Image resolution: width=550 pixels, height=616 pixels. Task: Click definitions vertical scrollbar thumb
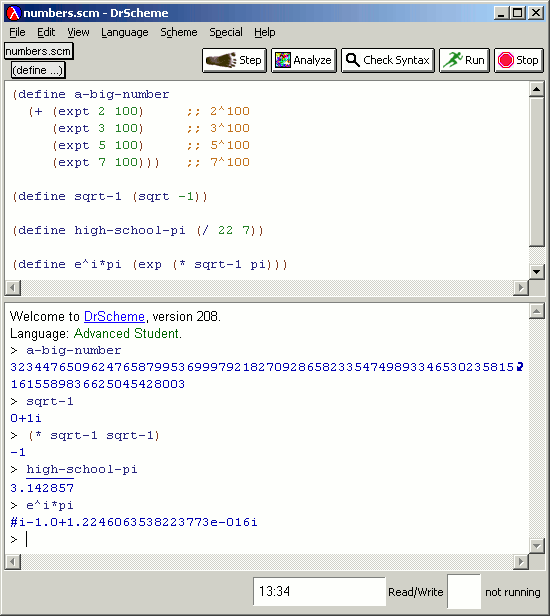coord(536,172)
